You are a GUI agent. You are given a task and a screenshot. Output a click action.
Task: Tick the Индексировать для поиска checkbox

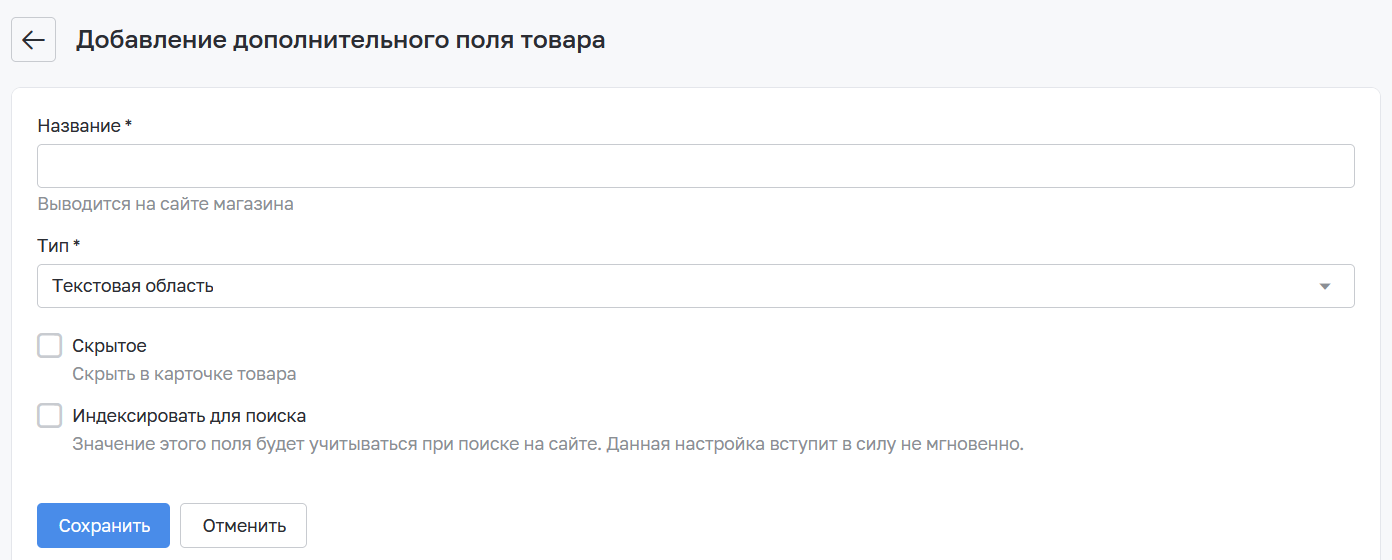(50, 416)
